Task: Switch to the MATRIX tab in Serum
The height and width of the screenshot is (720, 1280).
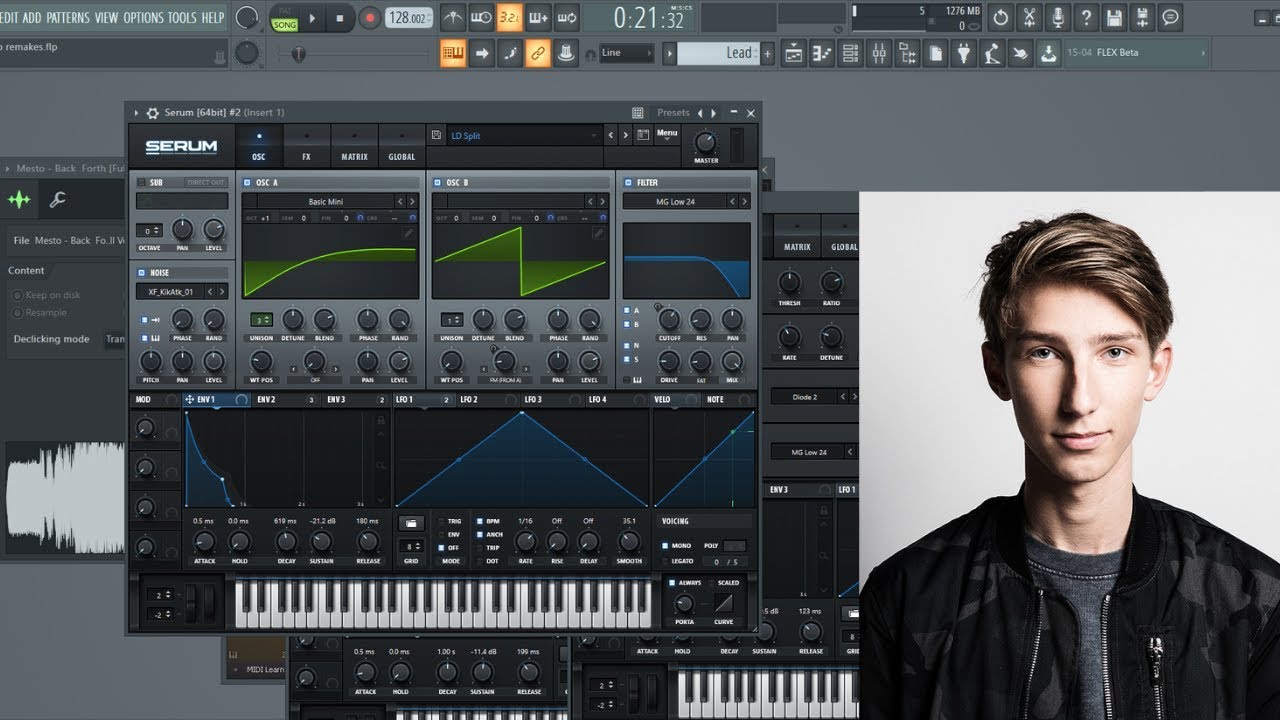Action: pyautogui.click(x=354, y=144)
